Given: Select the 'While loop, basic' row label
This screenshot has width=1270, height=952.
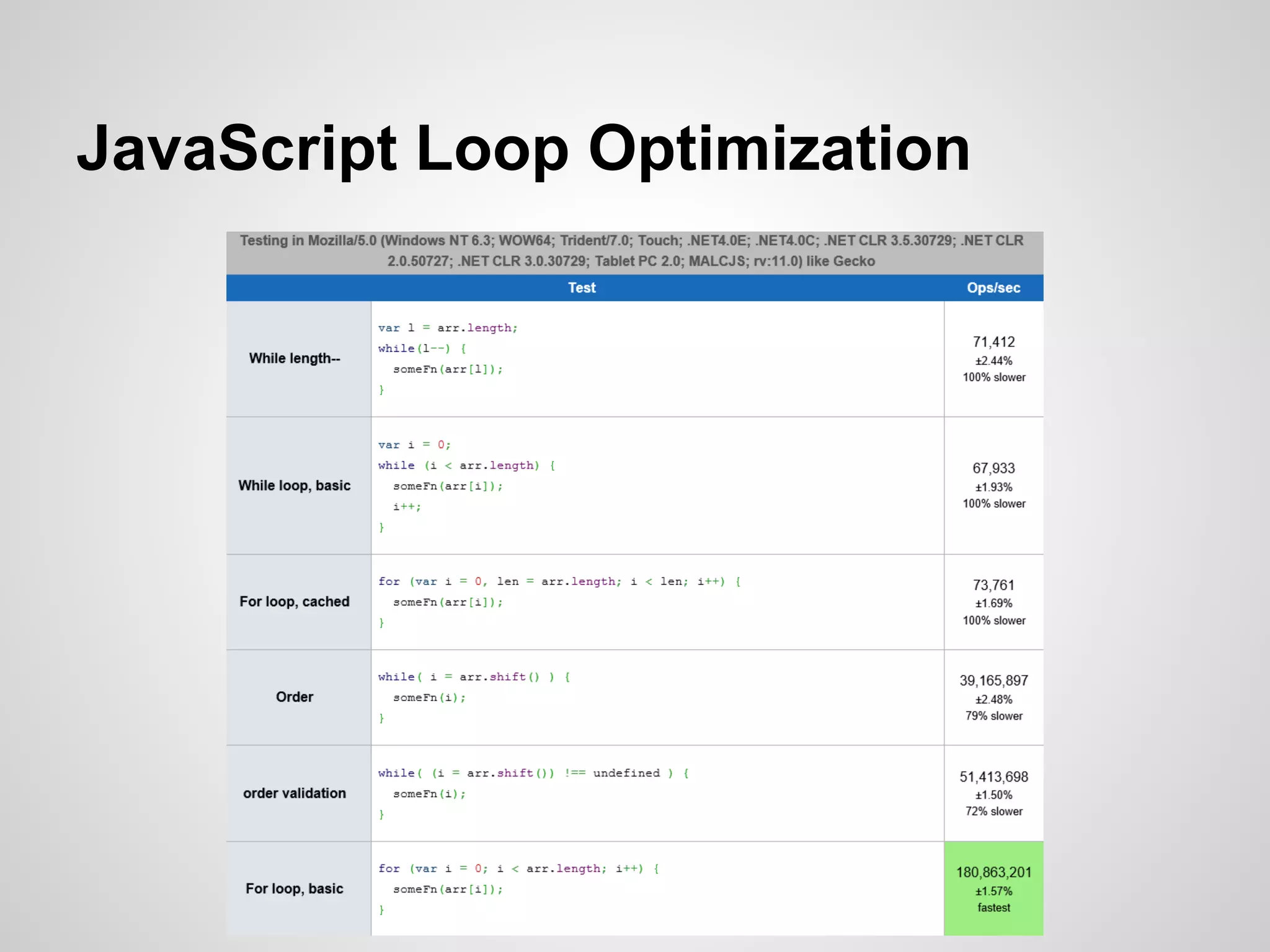Looking at the screenshot, I should point(295,485).
